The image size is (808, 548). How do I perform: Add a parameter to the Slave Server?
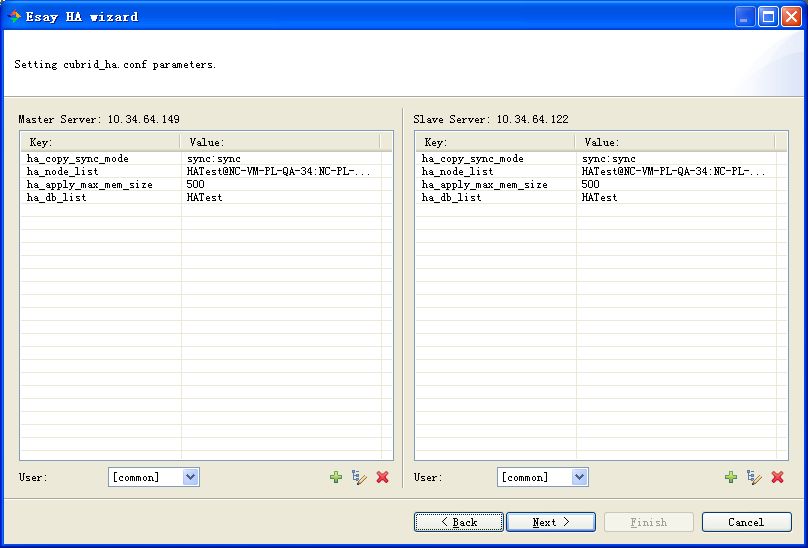pos(731,478)
